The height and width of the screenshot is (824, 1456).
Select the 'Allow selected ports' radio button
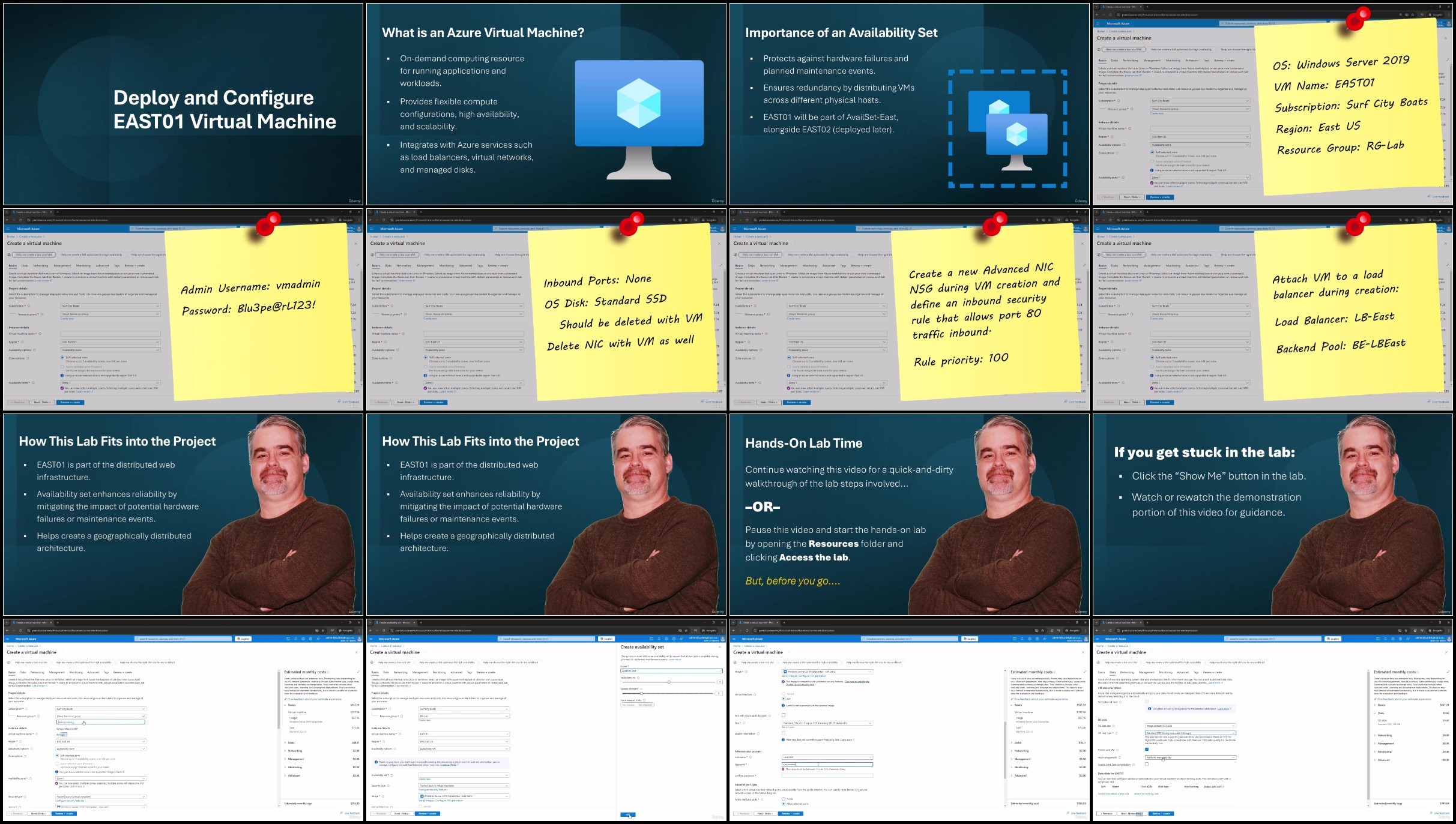[784, 804]
